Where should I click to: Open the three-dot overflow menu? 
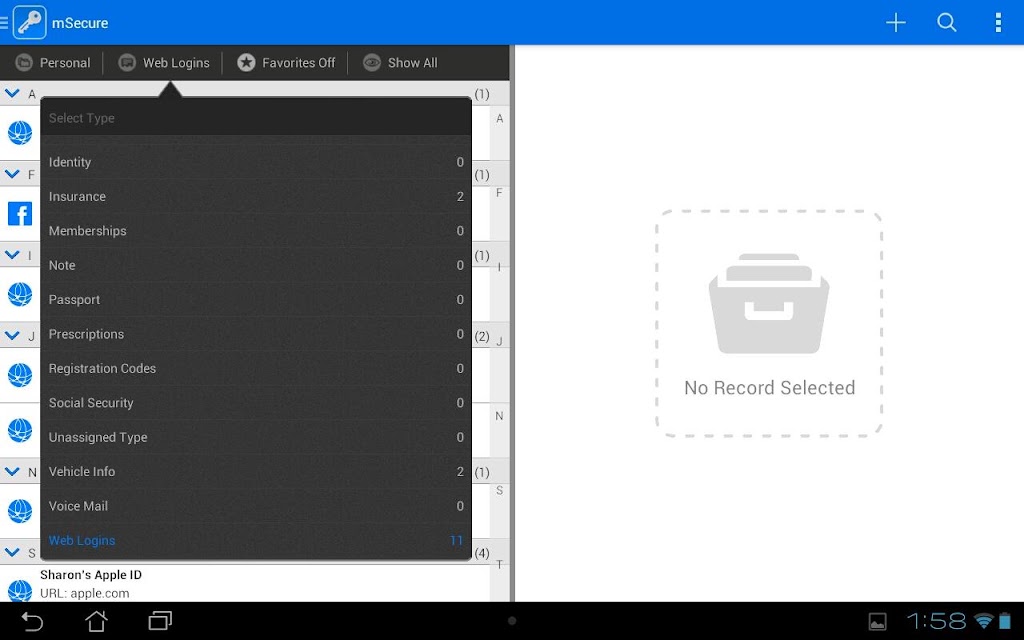click(998, 23)
